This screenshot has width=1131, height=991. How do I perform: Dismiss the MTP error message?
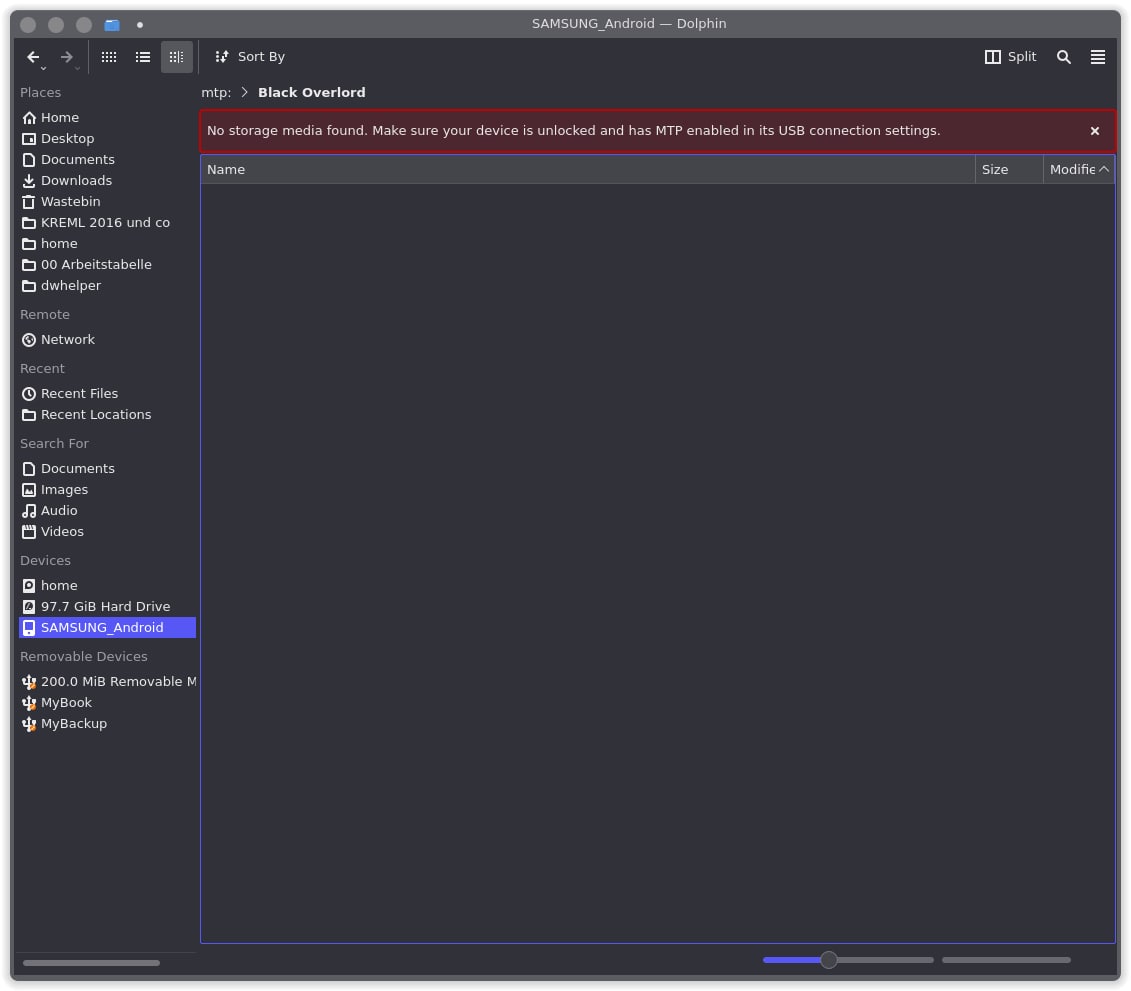pyautogui.click(x=1094, y=131)
